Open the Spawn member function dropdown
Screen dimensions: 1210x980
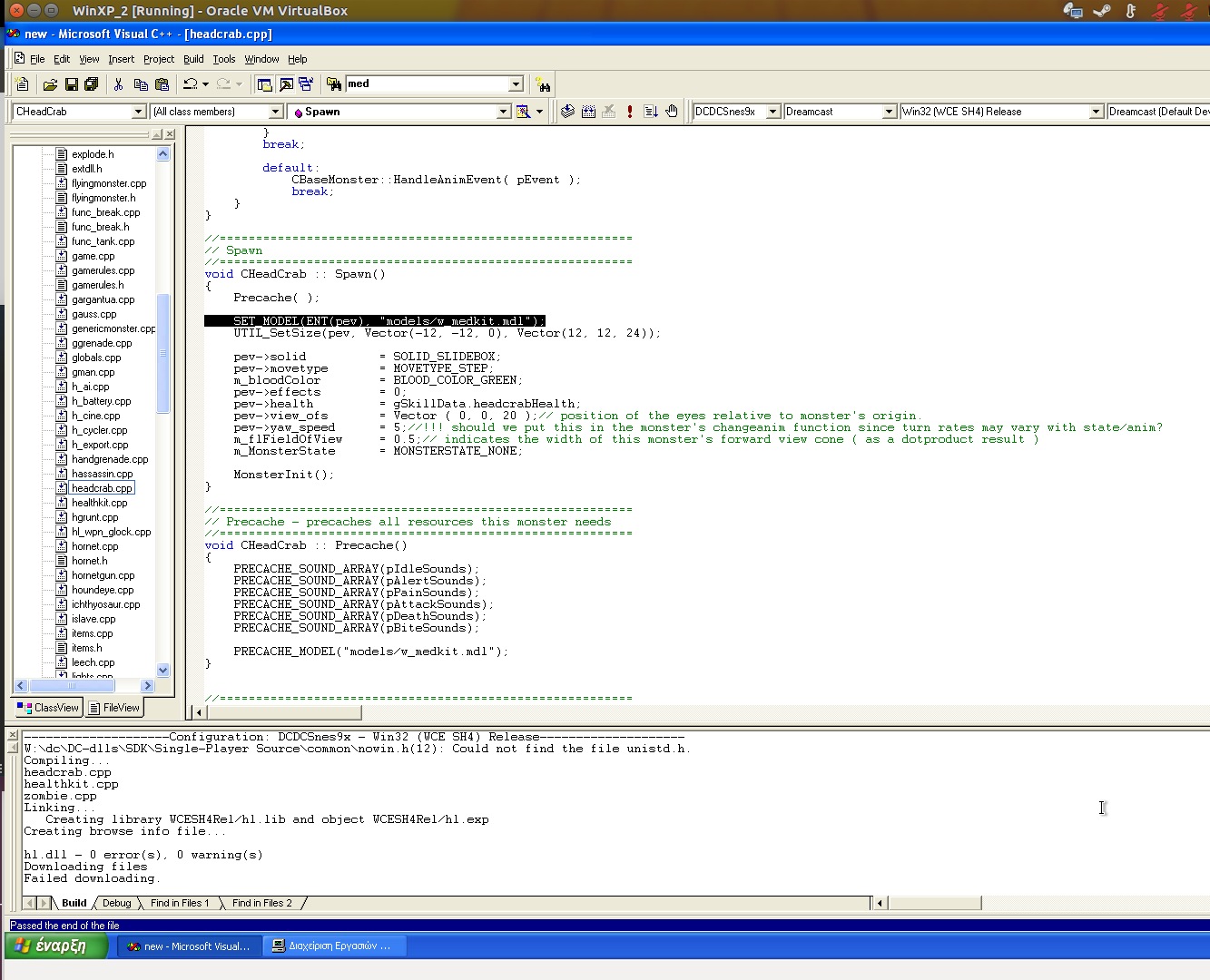tap(504, 112)
